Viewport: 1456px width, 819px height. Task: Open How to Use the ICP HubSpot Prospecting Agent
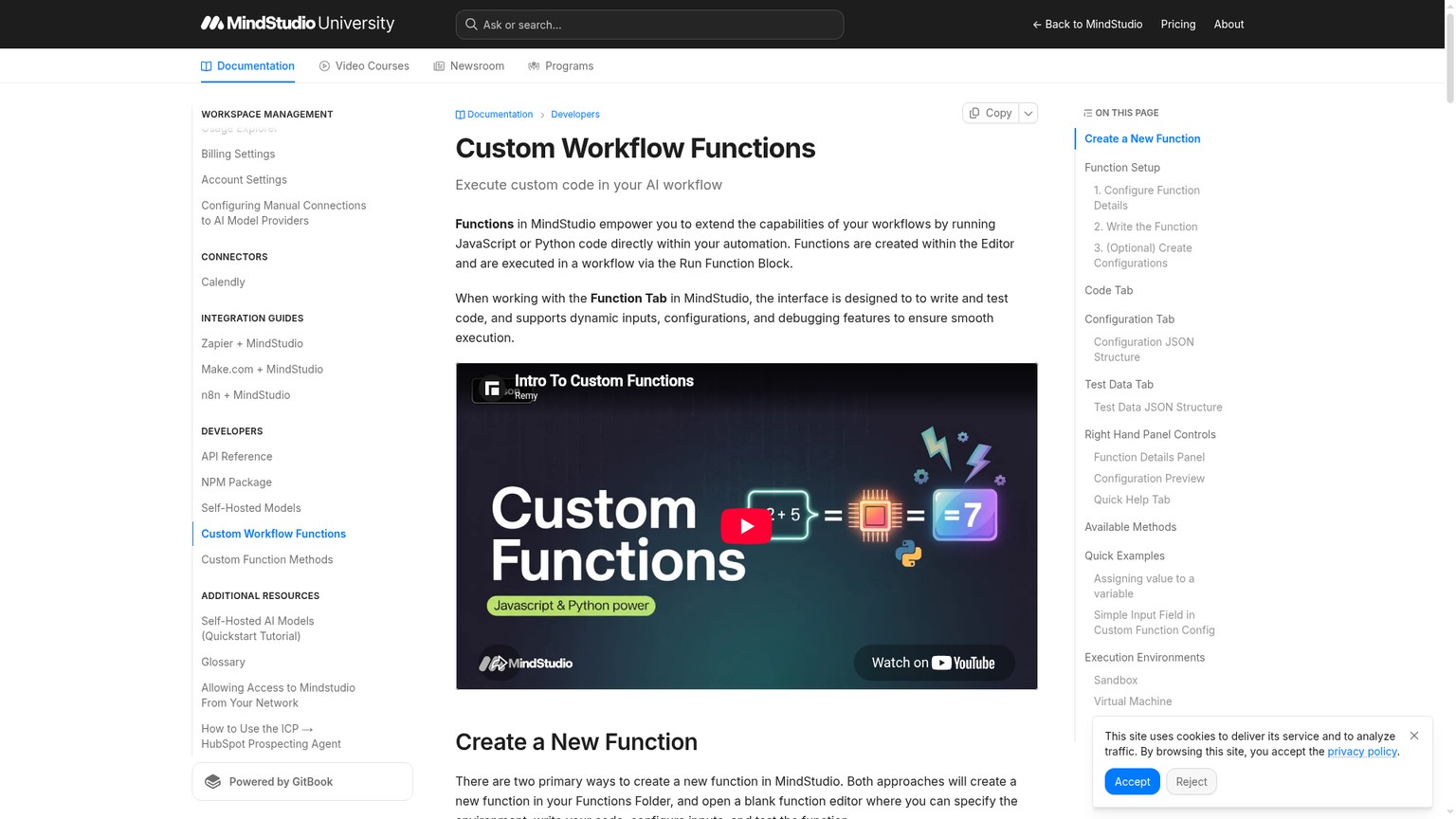tap(271, 737)
